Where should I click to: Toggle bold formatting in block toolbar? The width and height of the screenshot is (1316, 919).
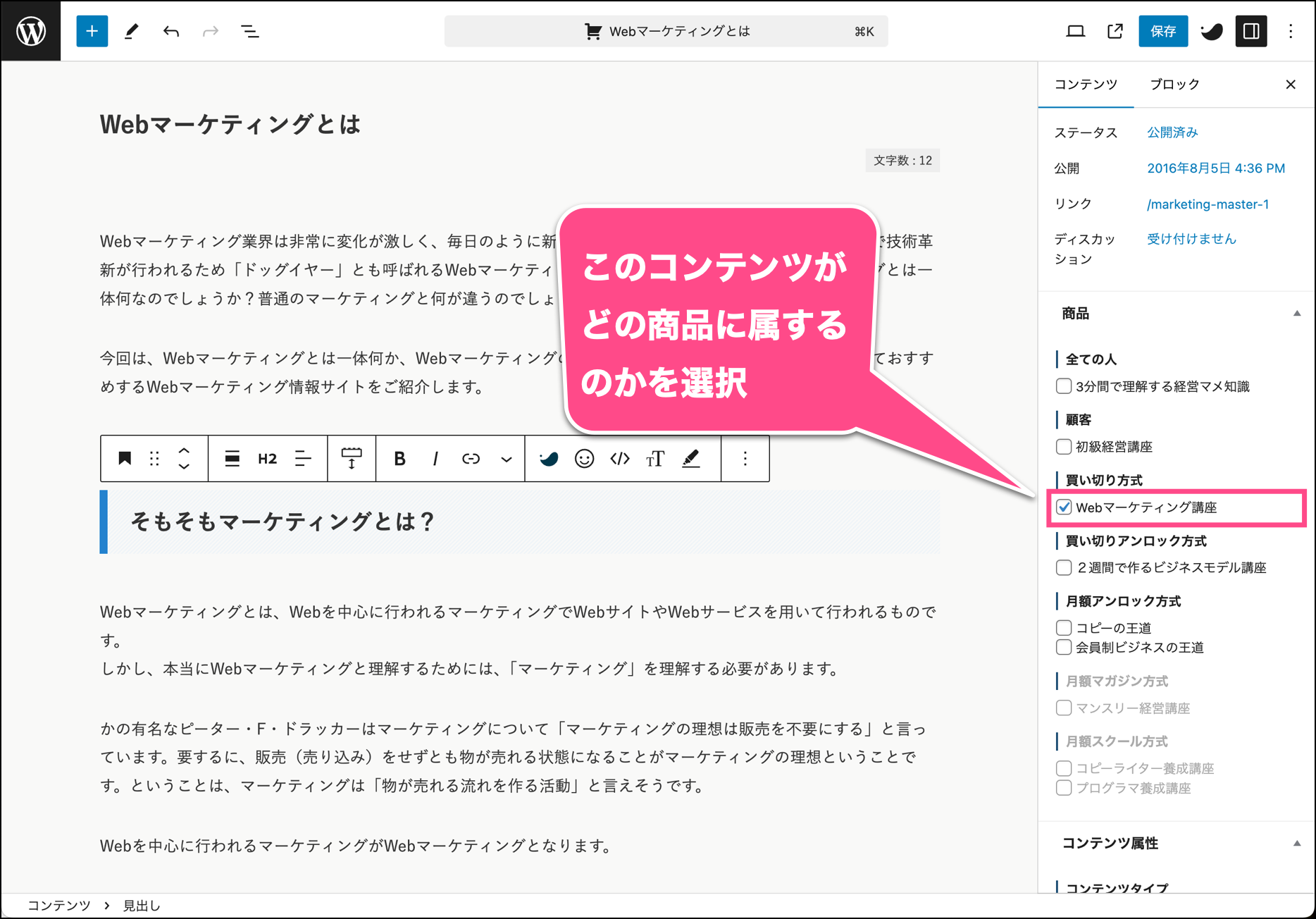tap(399, 459)
